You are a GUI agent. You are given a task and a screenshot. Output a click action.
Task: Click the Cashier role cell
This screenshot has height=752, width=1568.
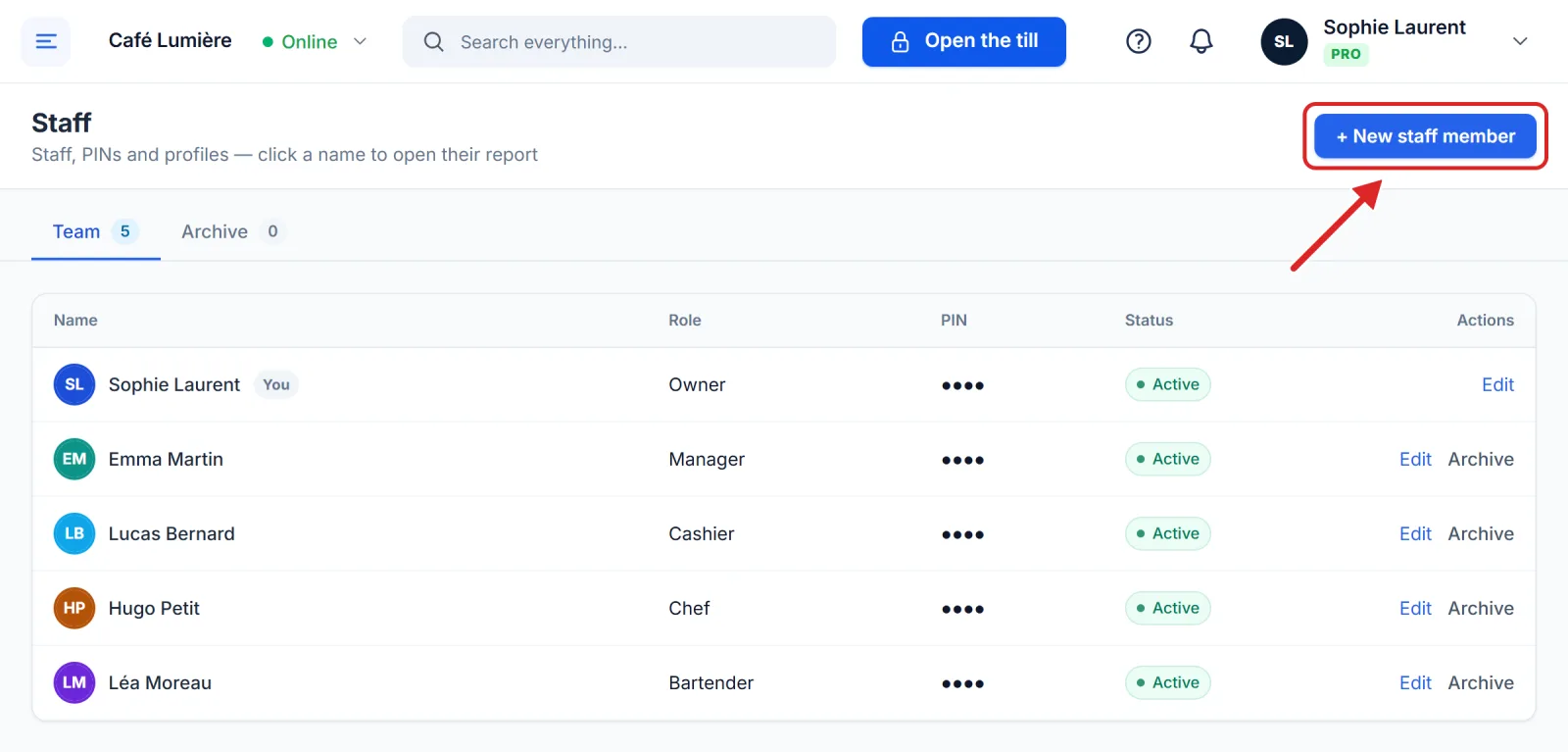pos(702,533)
